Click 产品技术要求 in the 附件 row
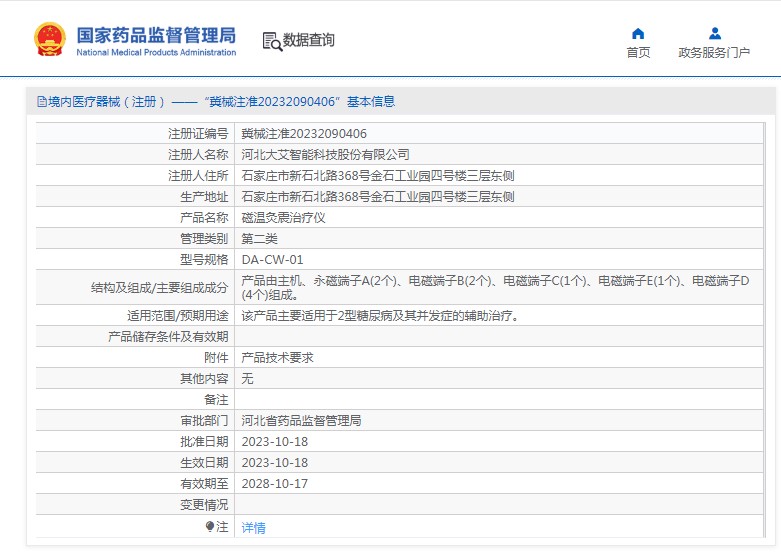 tap(278, 358)
